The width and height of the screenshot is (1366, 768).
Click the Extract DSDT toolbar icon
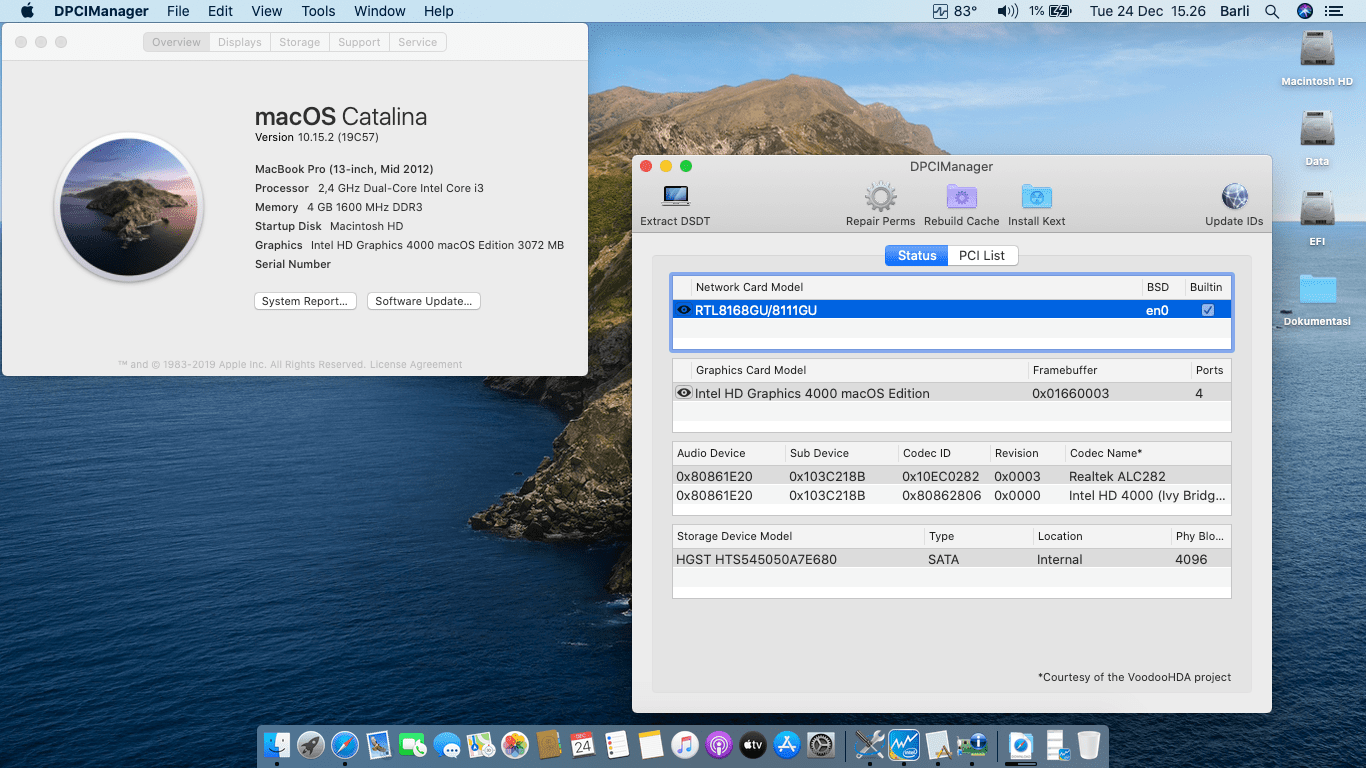pyautogui.click(x=674, y=197)
